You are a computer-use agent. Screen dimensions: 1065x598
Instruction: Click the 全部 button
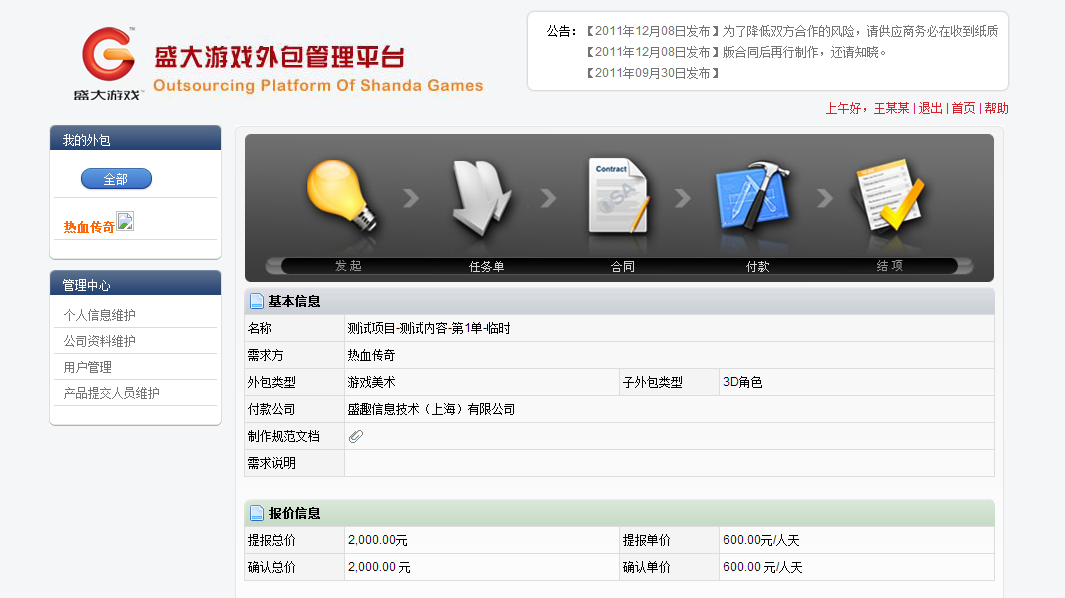coord(116,179)
